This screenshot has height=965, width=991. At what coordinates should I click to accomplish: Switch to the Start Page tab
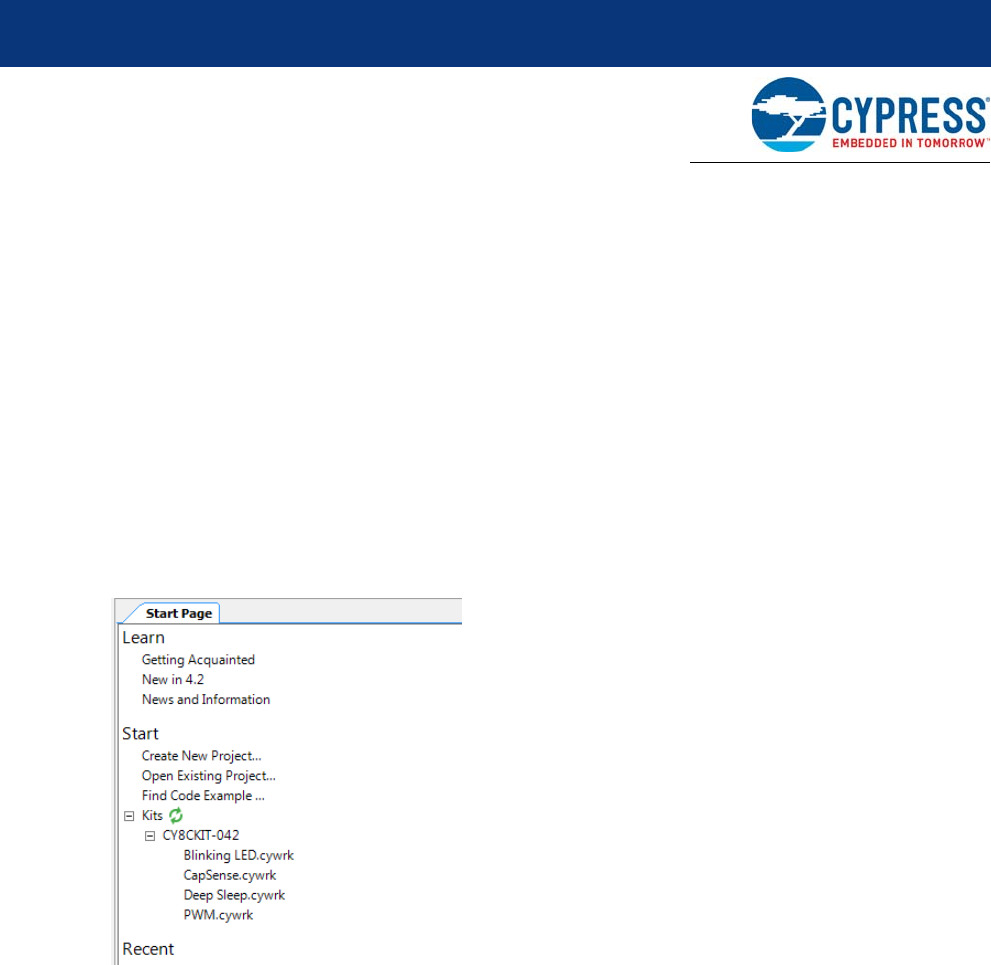[178, 613]
